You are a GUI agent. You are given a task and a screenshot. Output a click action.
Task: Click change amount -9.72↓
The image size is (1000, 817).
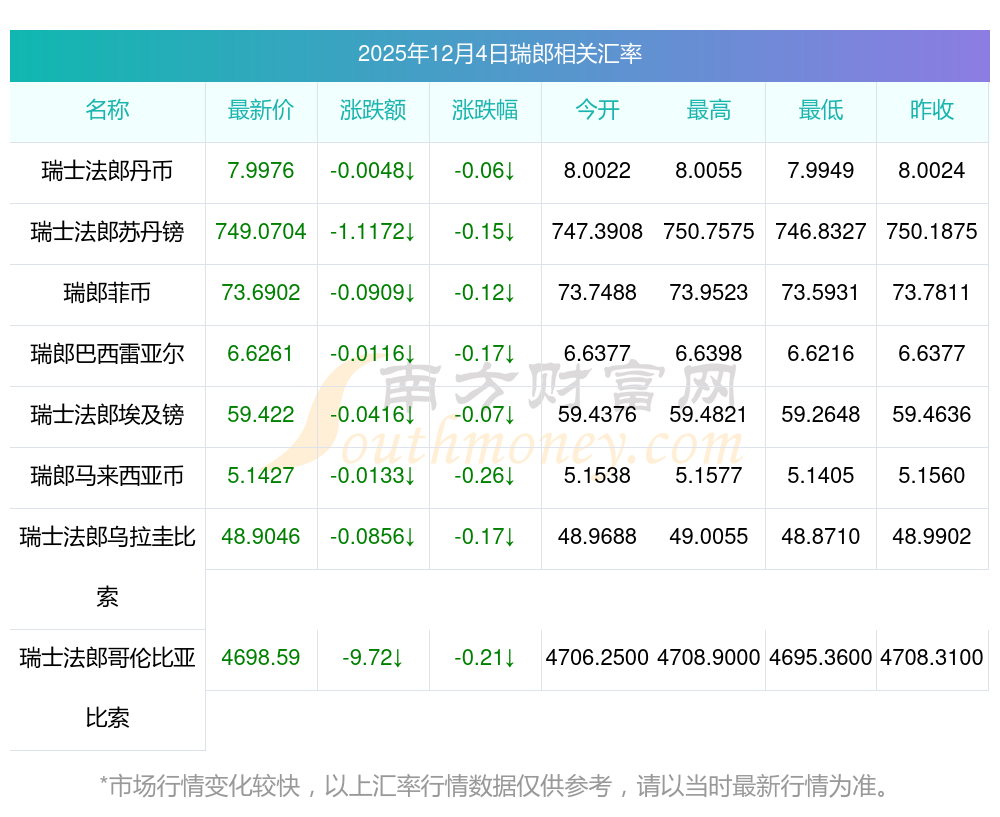point(373,658)
